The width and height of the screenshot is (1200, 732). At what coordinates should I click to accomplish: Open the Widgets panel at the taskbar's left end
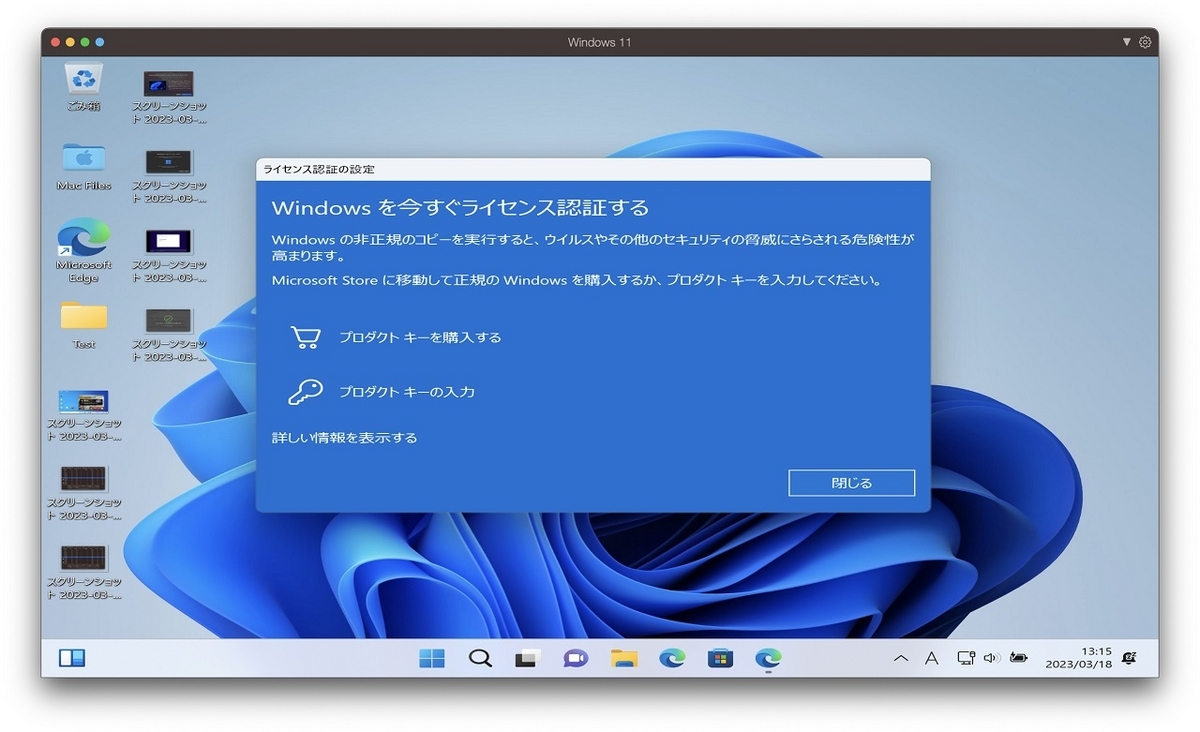click(x=72, y=658)
